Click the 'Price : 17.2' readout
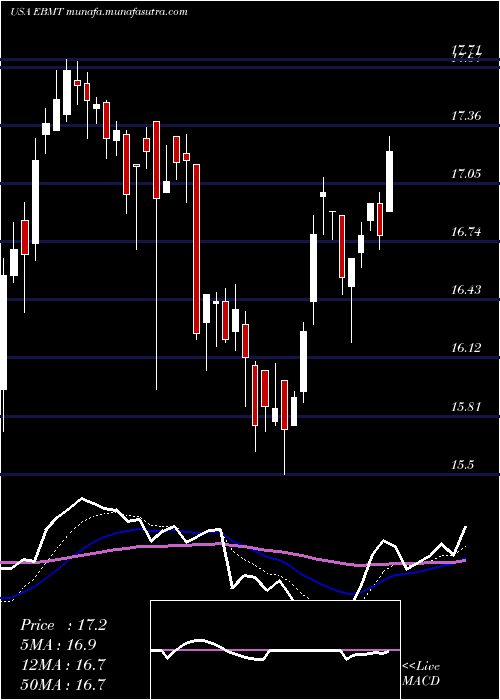The width and height of the screenshot is (500, 700). 63,625
